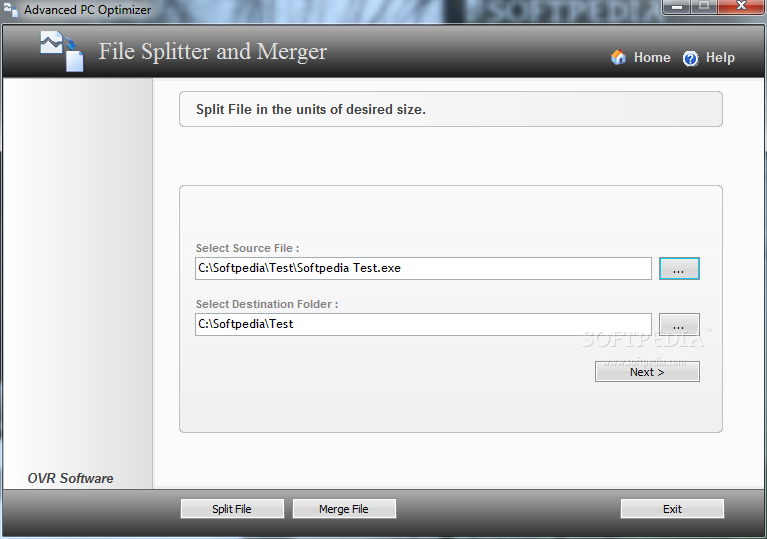Click the File Splitter and Merger logo icon

tap(62, 51)
